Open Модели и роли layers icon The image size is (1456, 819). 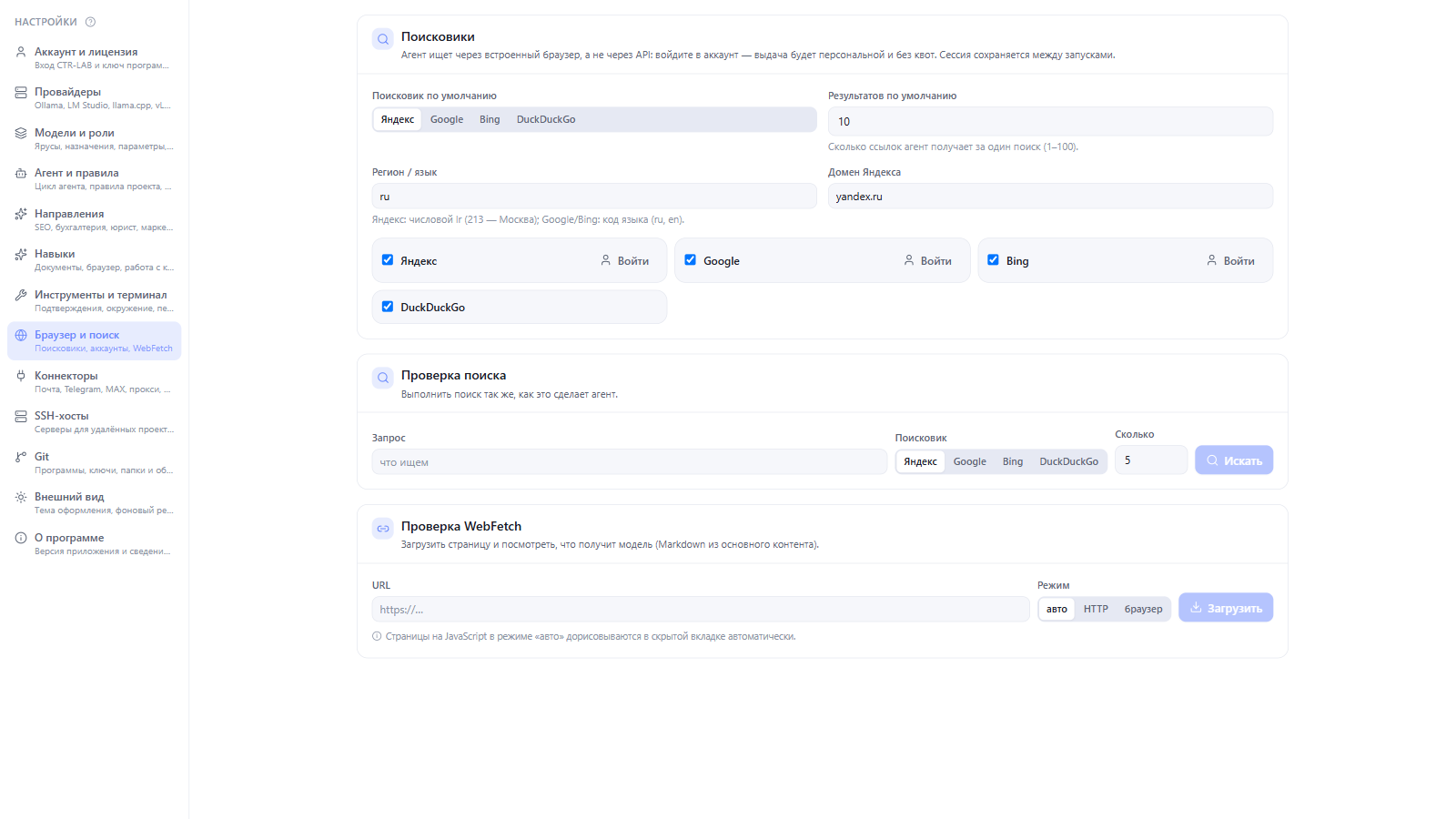point(21,133)
